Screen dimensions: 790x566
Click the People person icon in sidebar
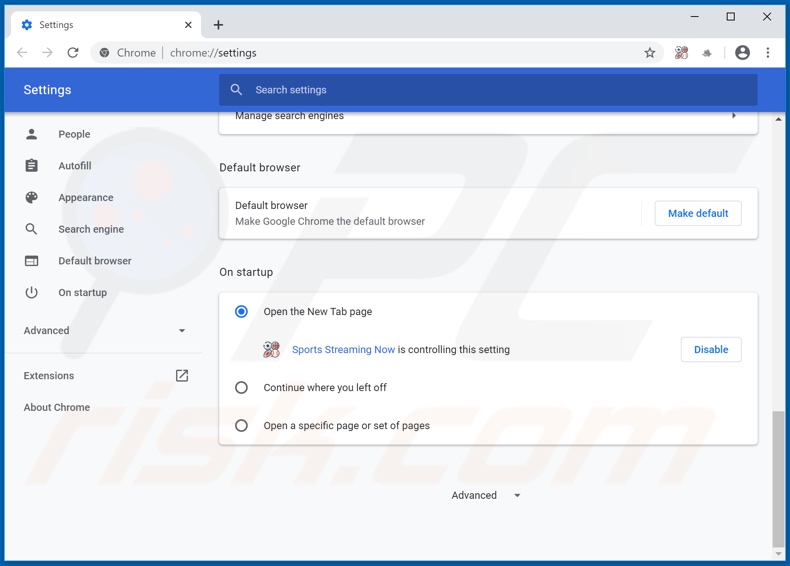click(x=31, y=134)
